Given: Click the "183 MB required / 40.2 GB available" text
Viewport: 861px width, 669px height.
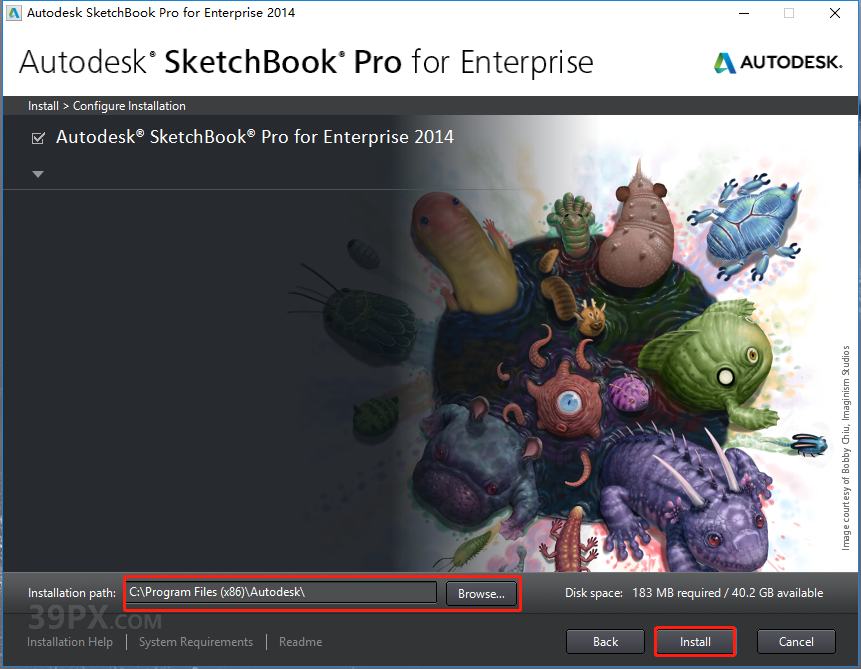Looking at the screenshot, I should [728, 593].
